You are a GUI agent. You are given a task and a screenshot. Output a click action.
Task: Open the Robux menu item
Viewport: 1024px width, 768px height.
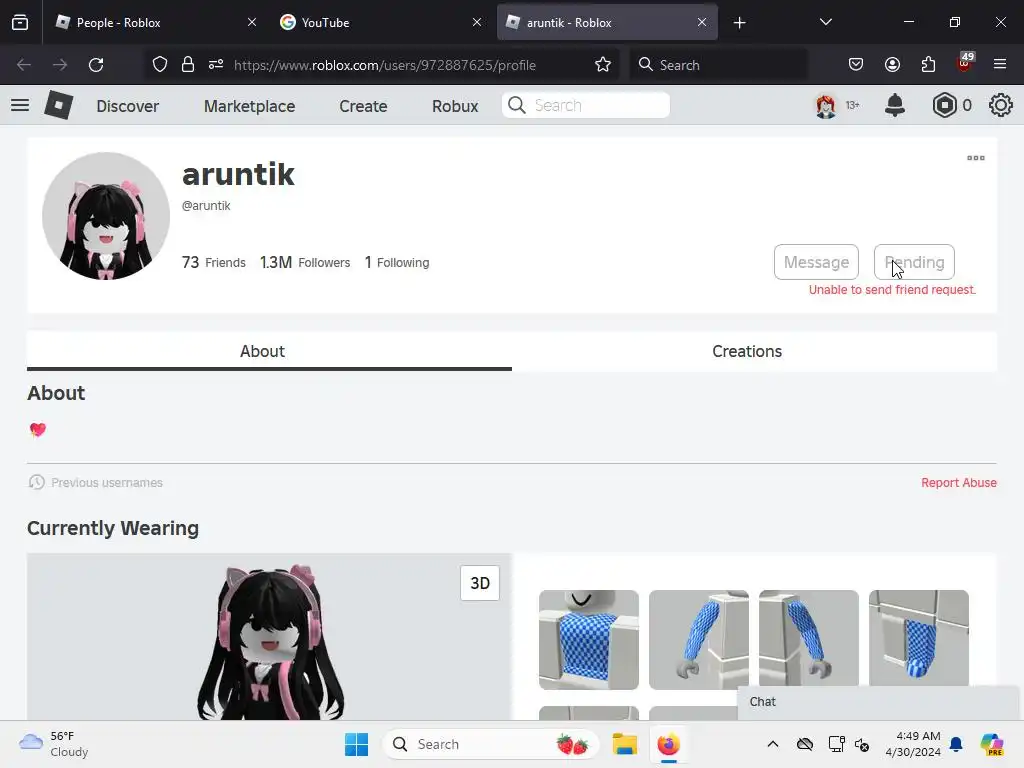(x=455, y=106)
